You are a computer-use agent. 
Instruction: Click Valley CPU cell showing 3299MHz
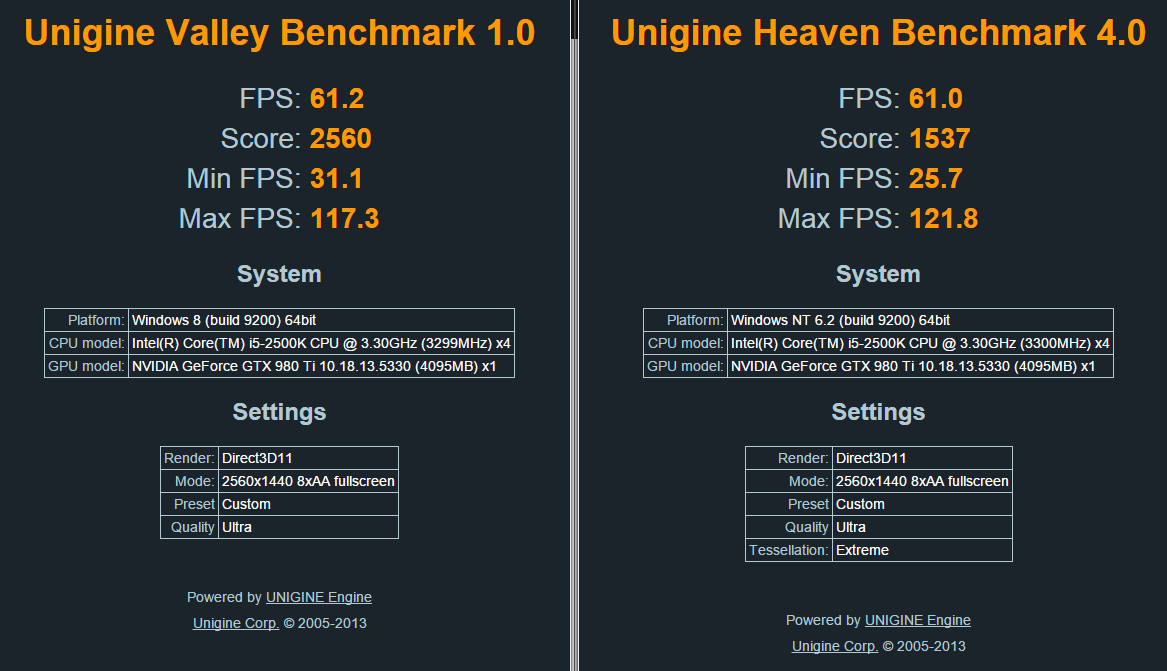coord(322,344)
